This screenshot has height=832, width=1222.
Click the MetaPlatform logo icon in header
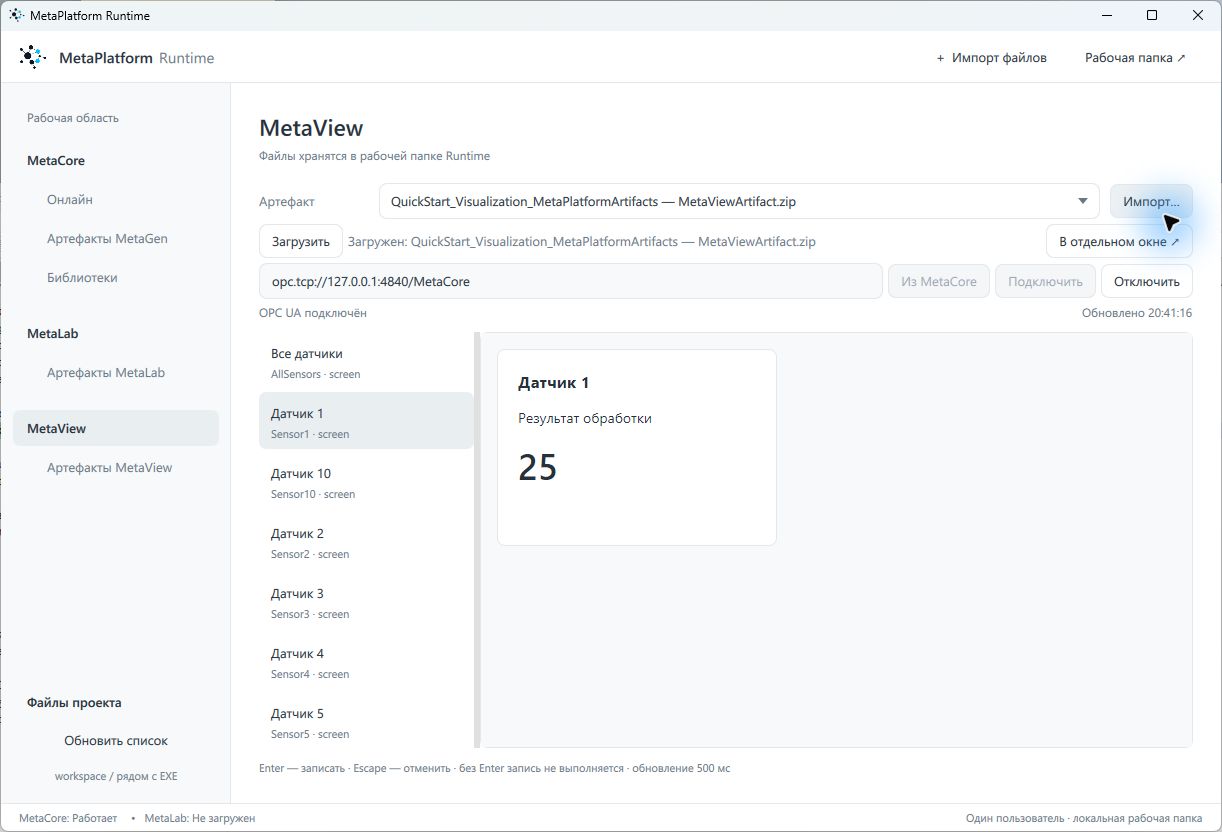(x=33, y=57)
